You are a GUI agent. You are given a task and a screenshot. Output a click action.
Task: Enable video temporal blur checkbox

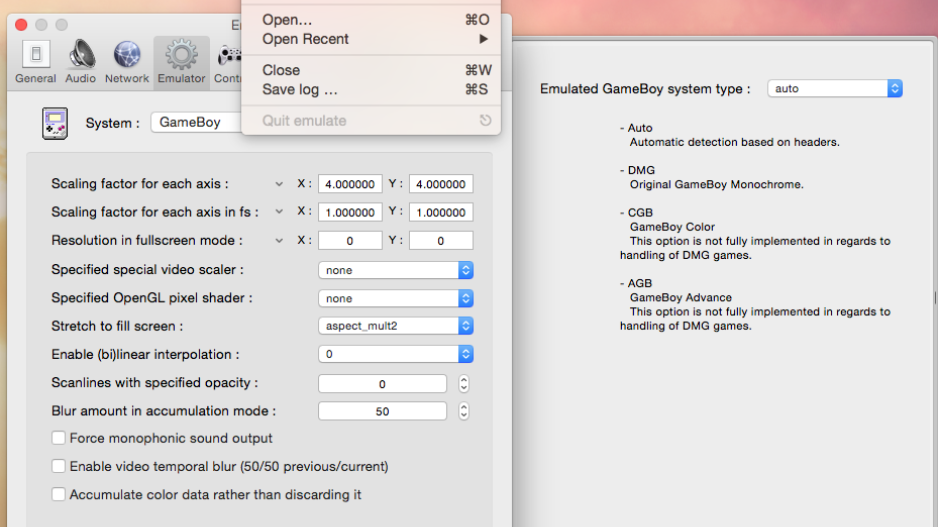58,466
